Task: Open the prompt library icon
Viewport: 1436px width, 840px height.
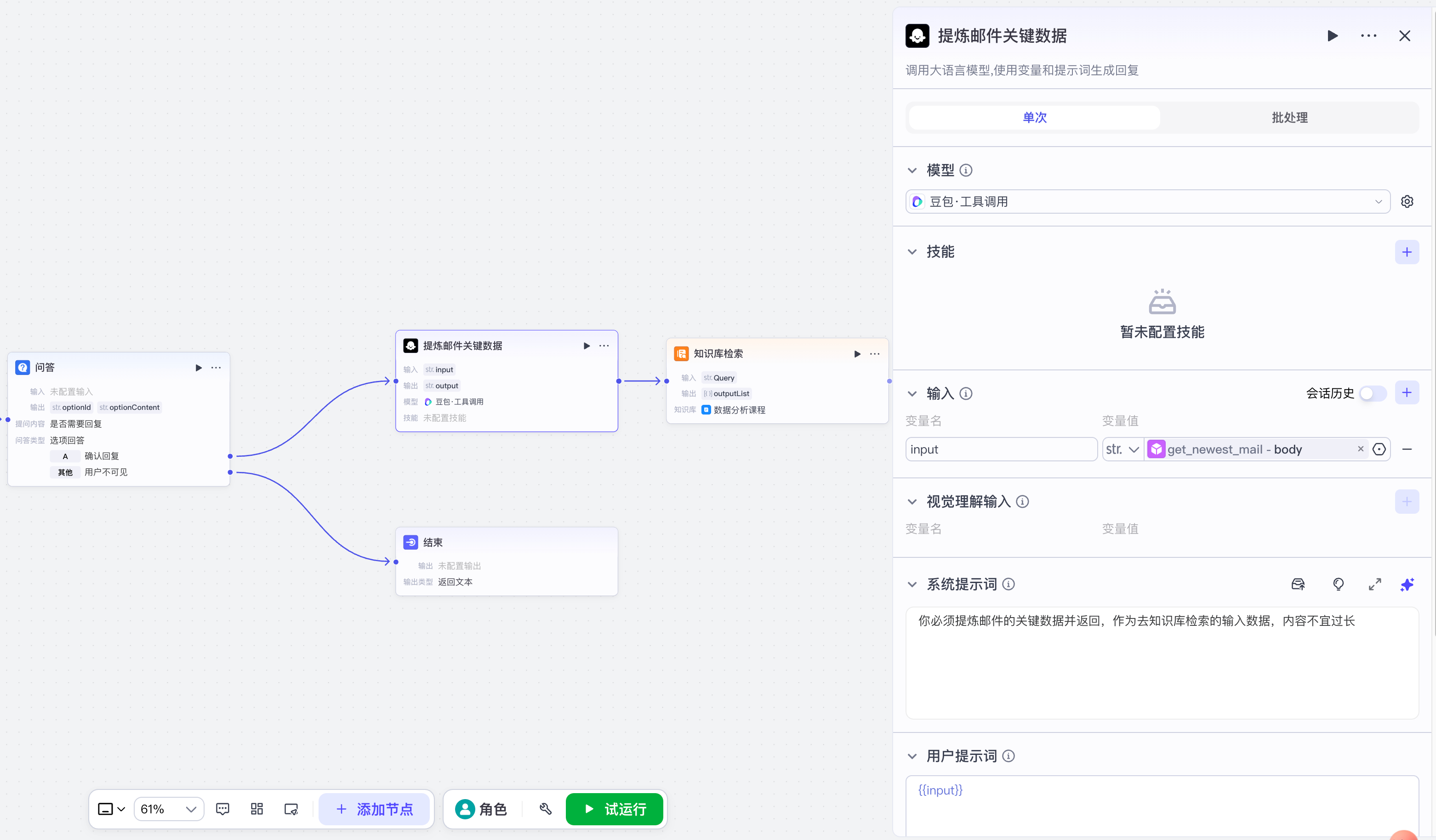Action: [1298, 585]
